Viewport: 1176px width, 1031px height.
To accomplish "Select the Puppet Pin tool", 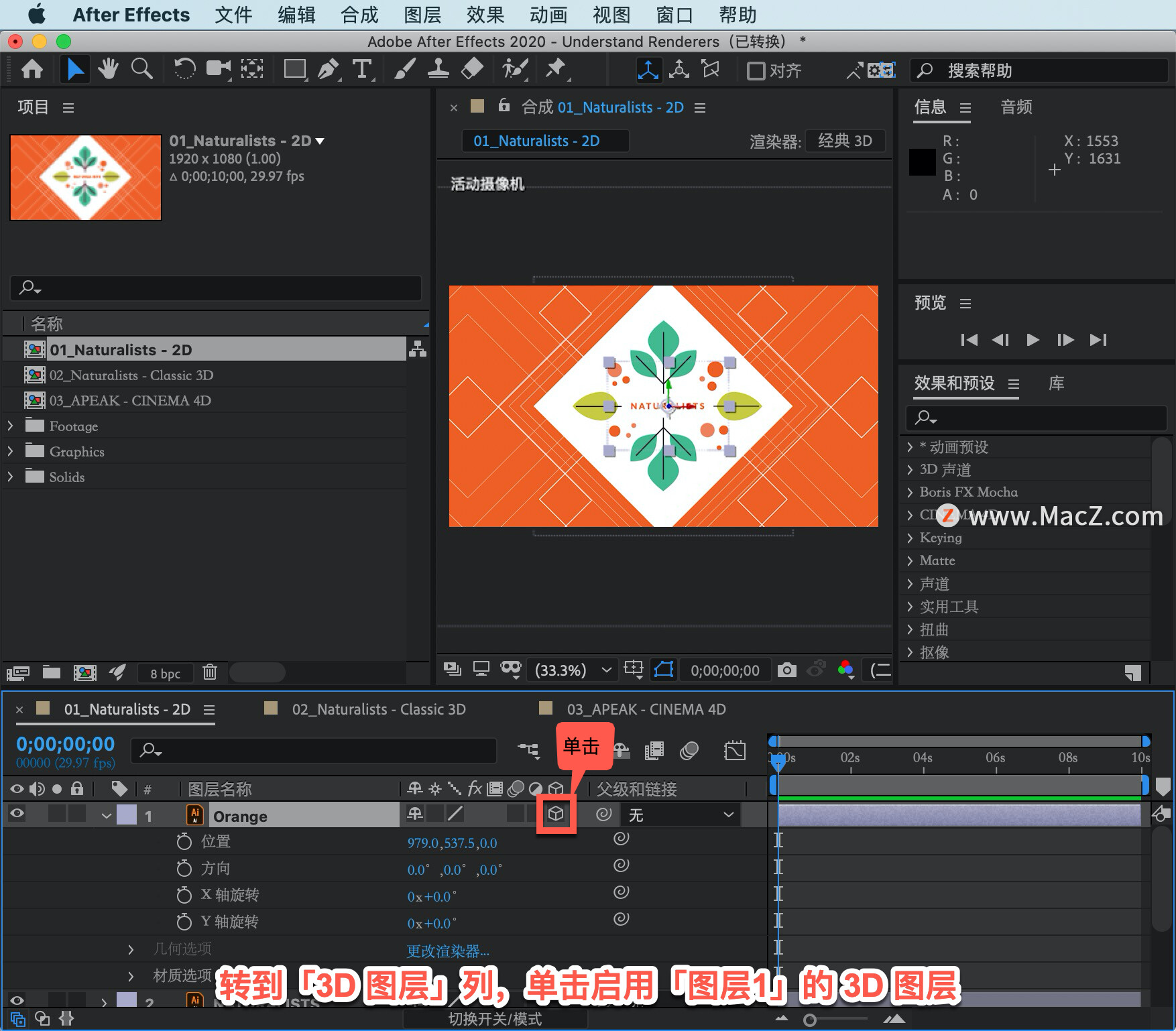I will (556, 69).
